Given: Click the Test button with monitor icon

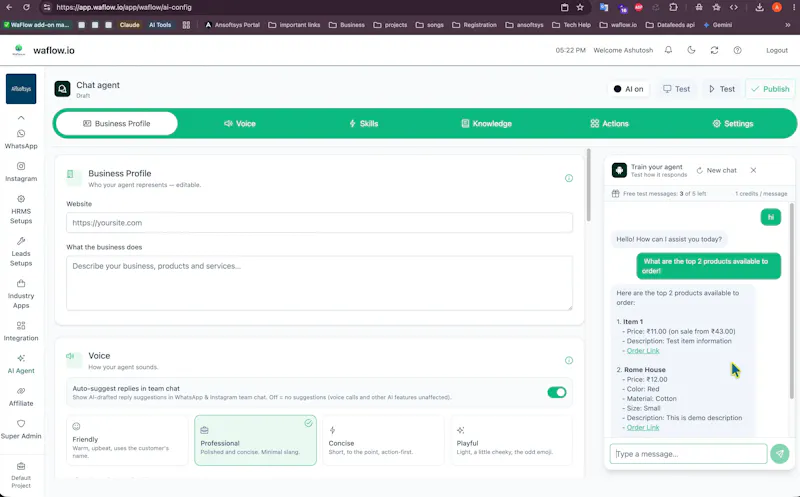Looking at the screenshot, I should point(676,89).
